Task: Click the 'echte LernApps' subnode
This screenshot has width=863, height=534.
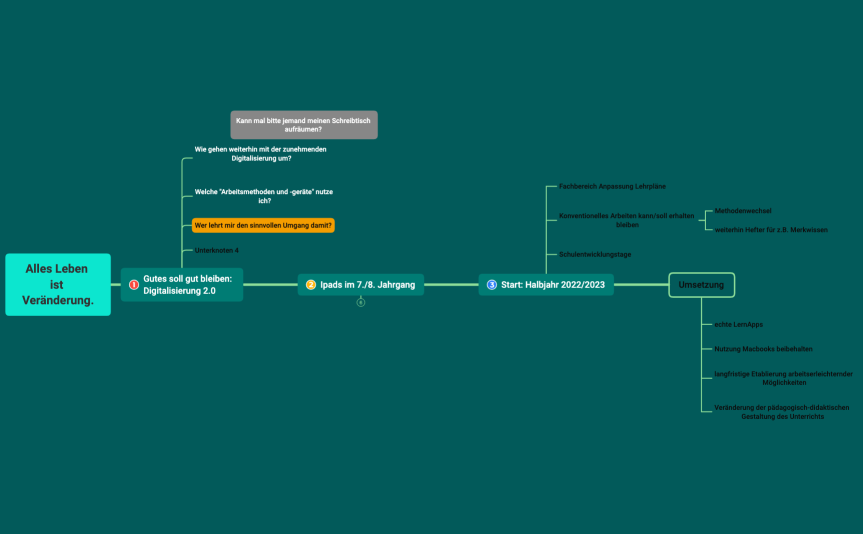Action: pos(737,325)
